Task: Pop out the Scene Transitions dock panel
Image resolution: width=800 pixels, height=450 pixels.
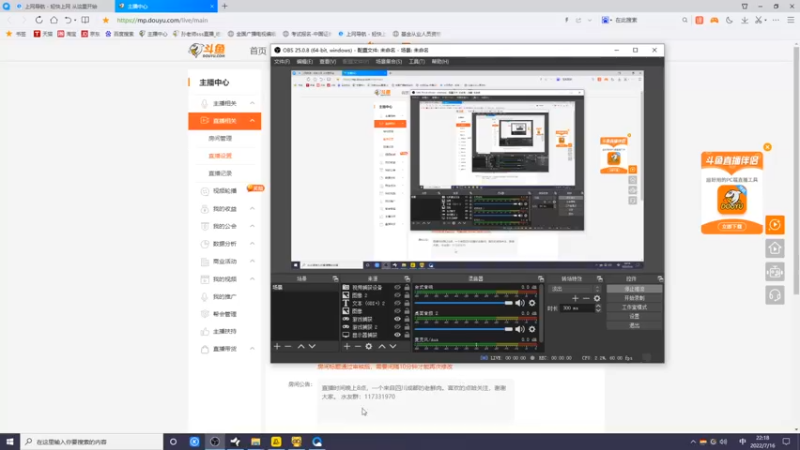Action: 599,279
